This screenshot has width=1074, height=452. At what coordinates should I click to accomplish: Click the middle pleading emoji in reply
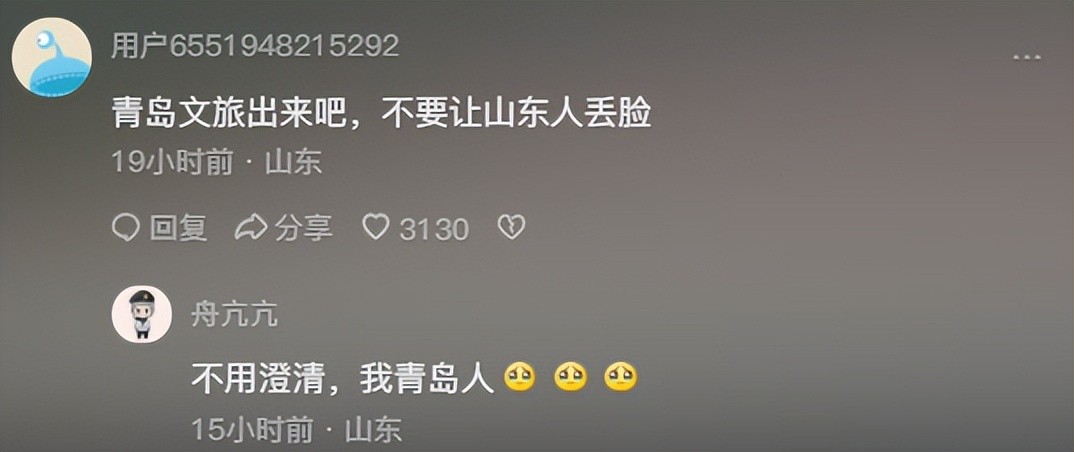[x=570, y=377]
